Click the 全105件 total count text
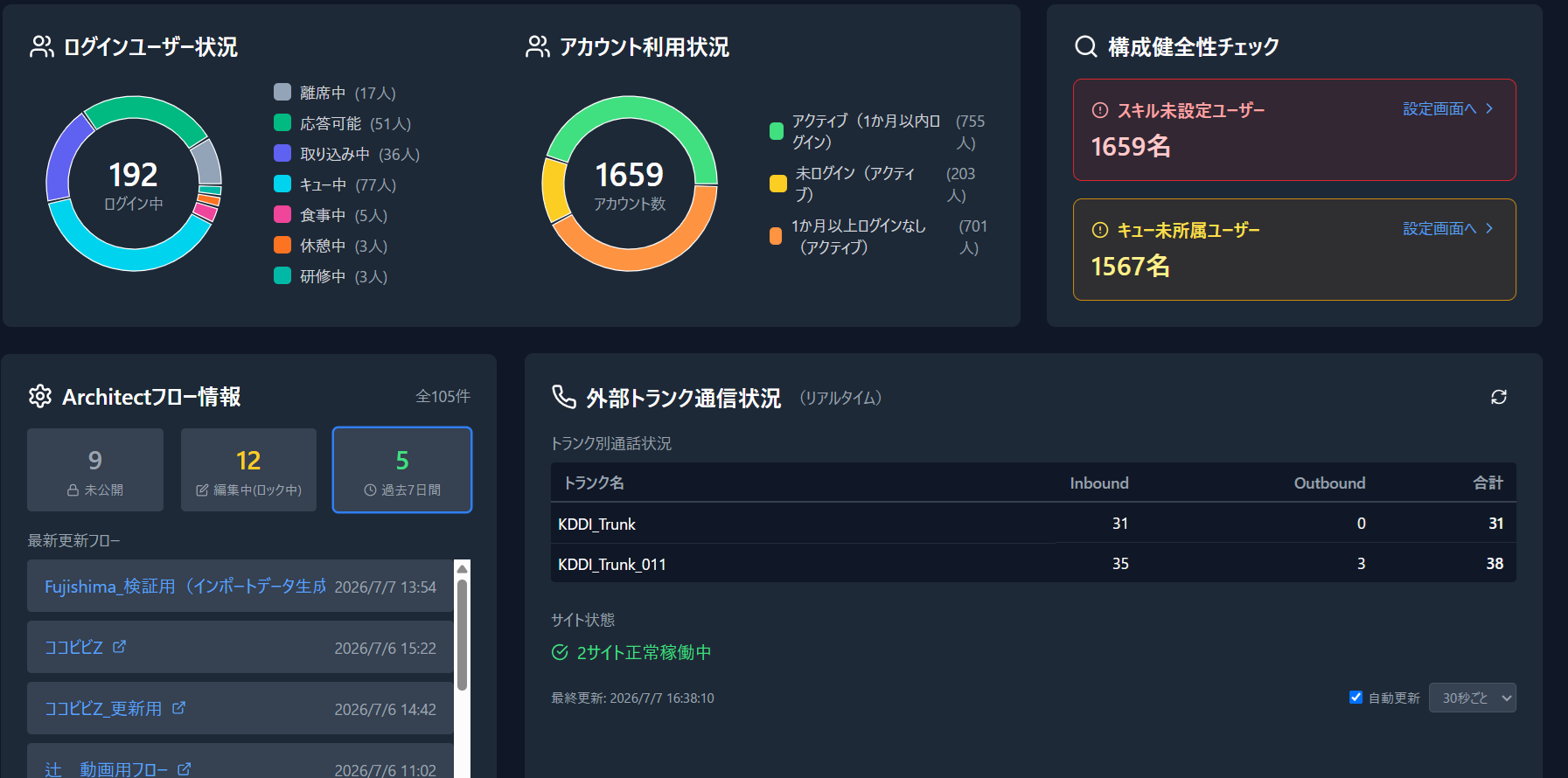The height and width of the screenshot is (778, 1568). (x=443, y=396)
